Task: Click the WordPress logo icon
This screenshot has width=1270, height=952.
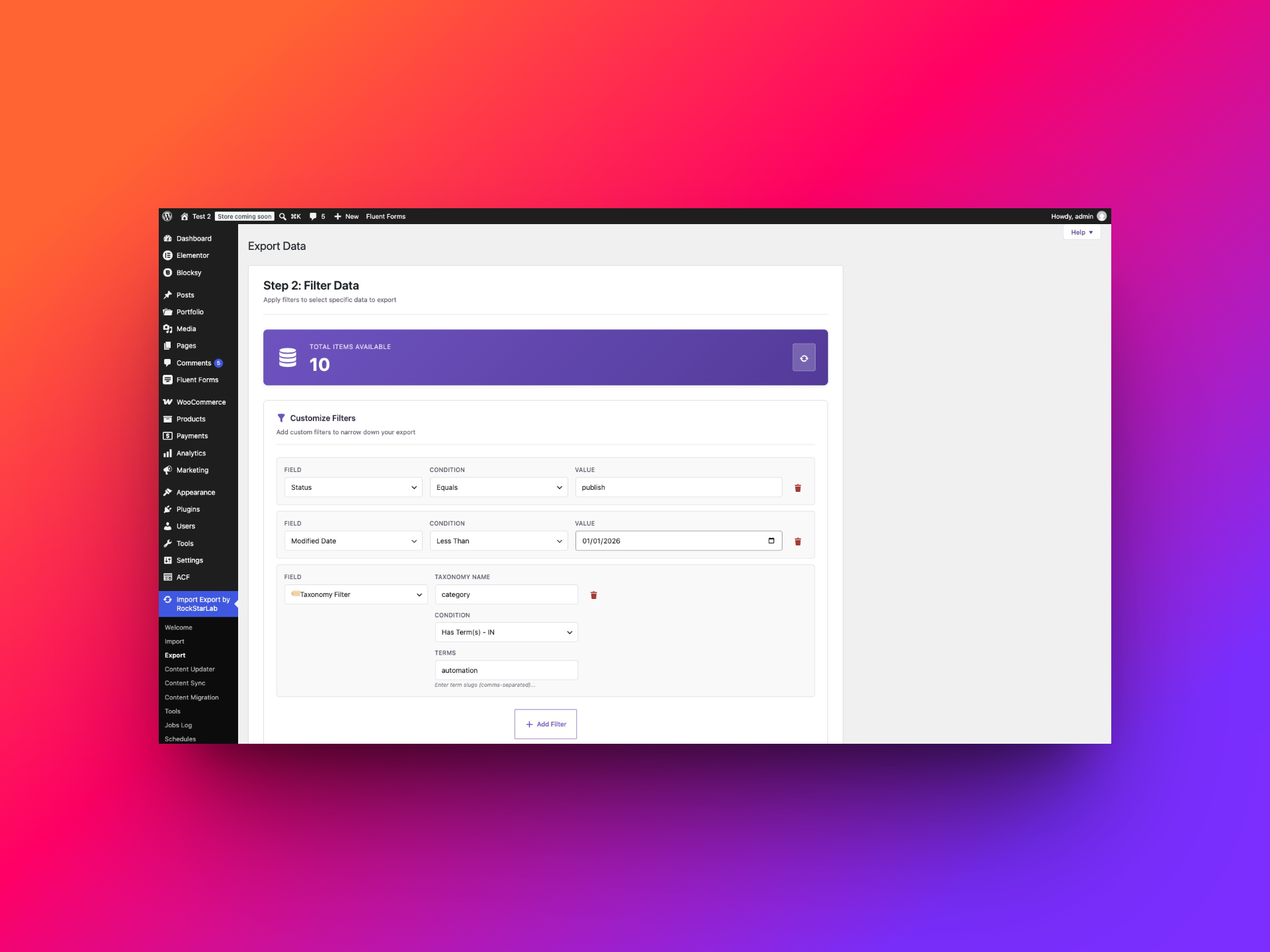Action: pyautogui.click(x=167, y=216)
